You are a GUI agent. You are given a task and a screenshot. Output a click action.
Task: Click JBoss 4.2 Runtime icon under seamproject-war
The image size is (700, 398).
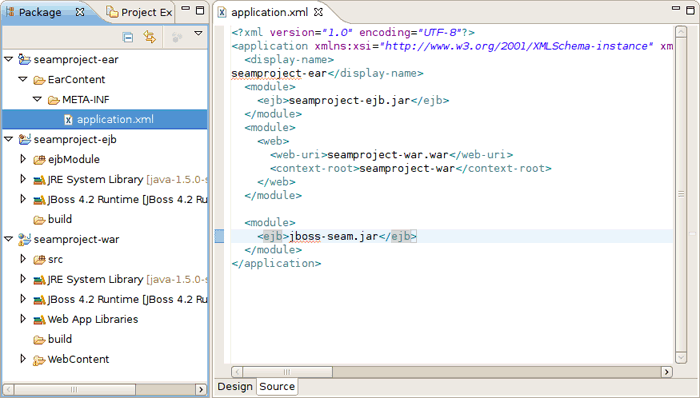tap(39, 299)
